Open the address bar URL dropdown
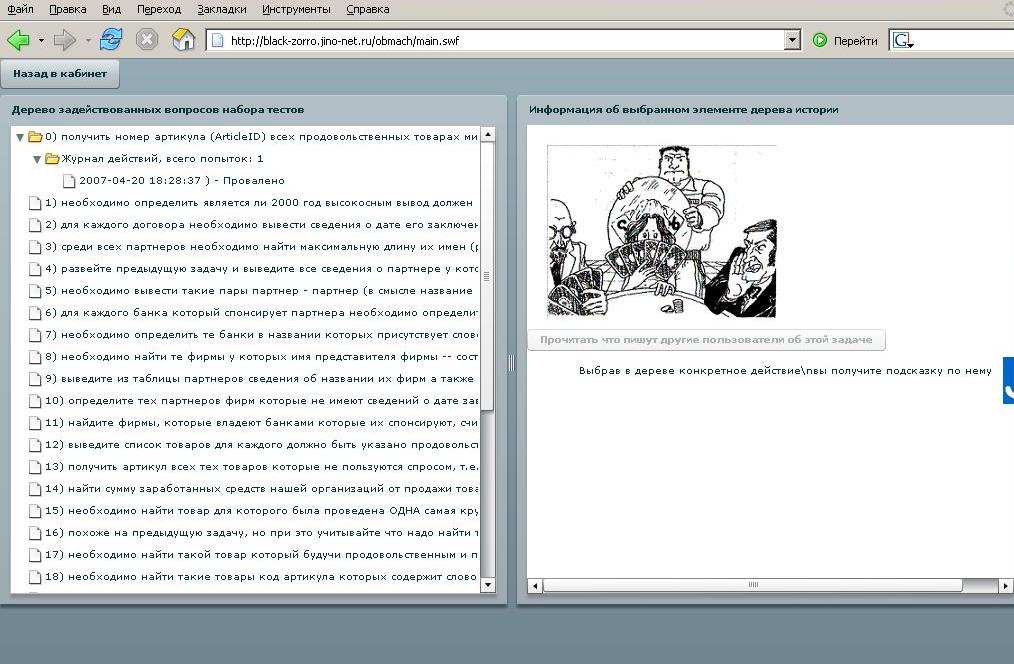 (793, 40)
